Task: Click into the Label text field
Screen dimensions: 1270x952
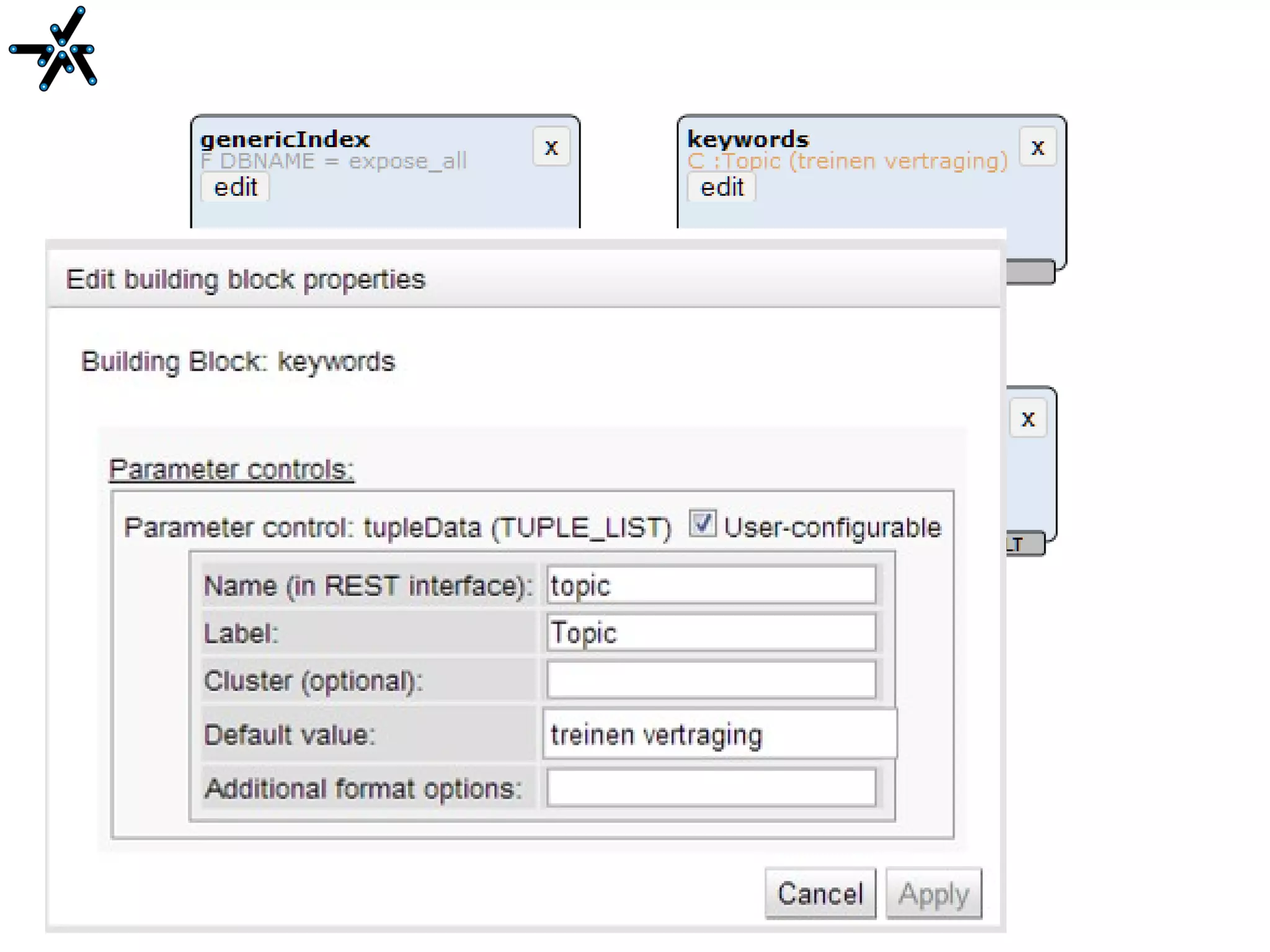Action: tap(711, 633)
